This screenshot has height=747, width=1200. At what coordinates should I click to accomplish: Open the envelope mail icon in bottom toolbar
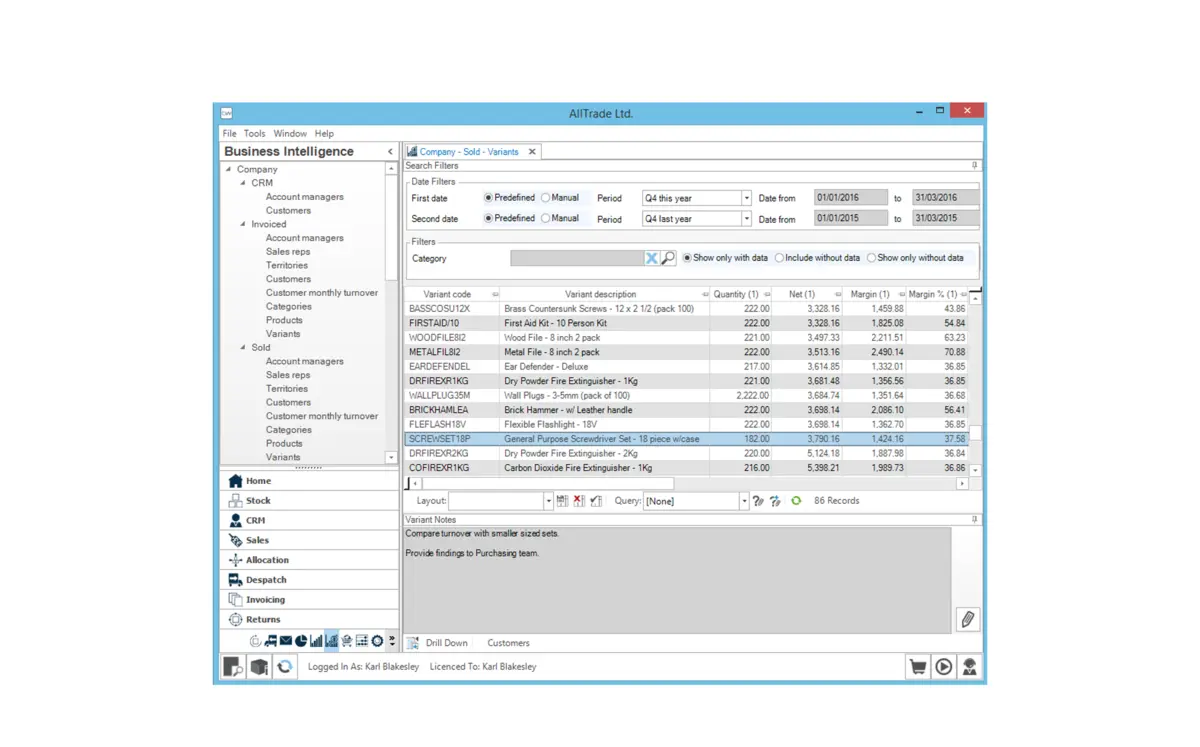286,641
